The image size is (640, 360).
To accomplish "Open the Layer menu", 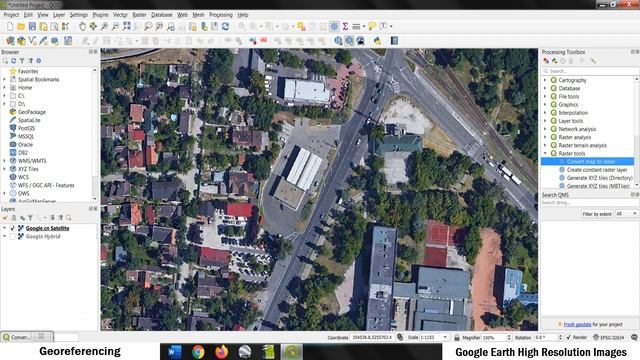I will click(x=59, y=15).
